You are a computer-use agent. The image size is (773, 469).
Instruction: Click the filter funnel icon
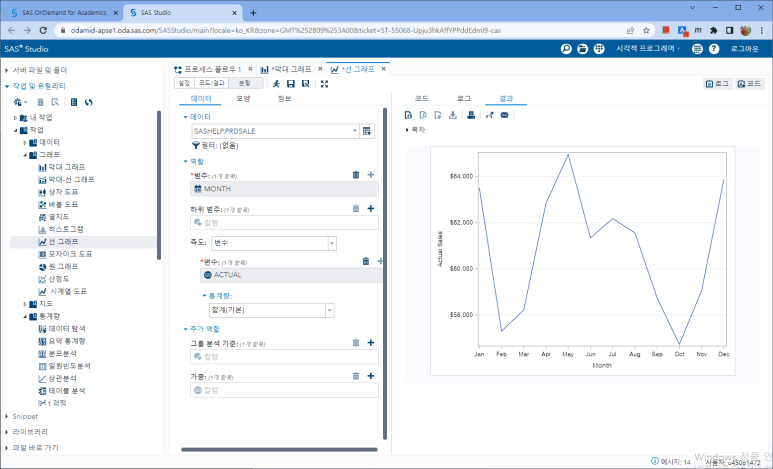point(196,145)
